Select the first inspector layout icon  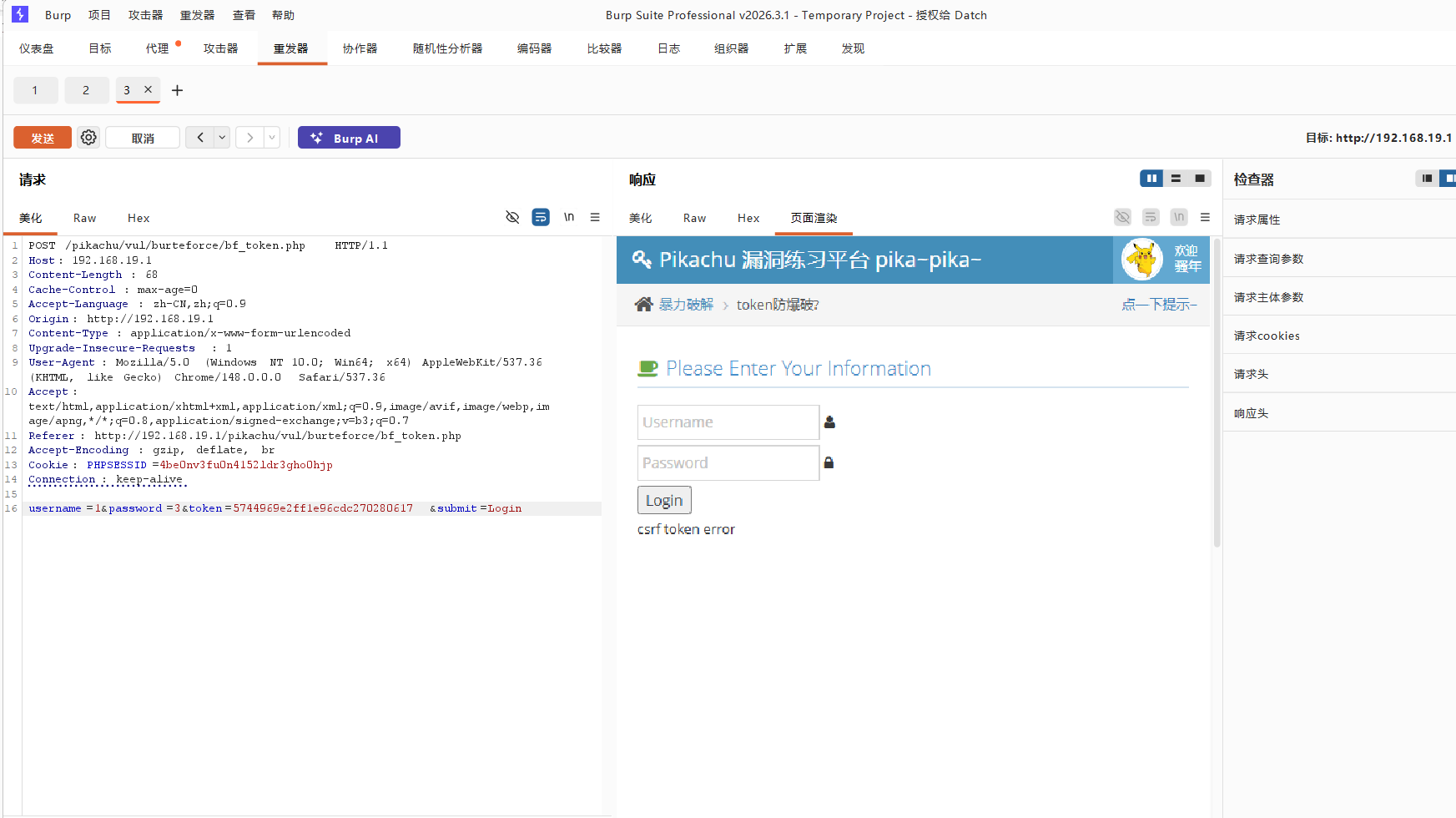click(1427, 179)
